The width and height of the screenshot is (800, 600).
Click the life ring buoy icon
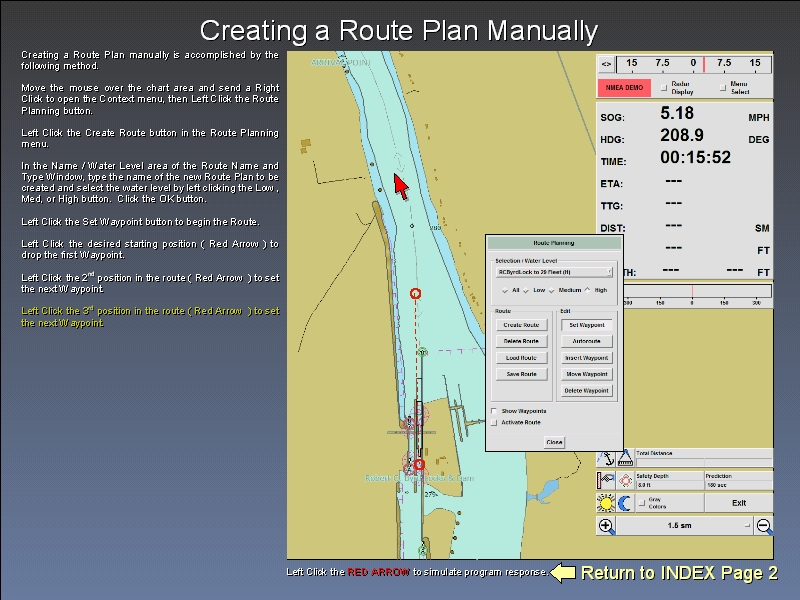pyautogui.click(x=623, y=480)
